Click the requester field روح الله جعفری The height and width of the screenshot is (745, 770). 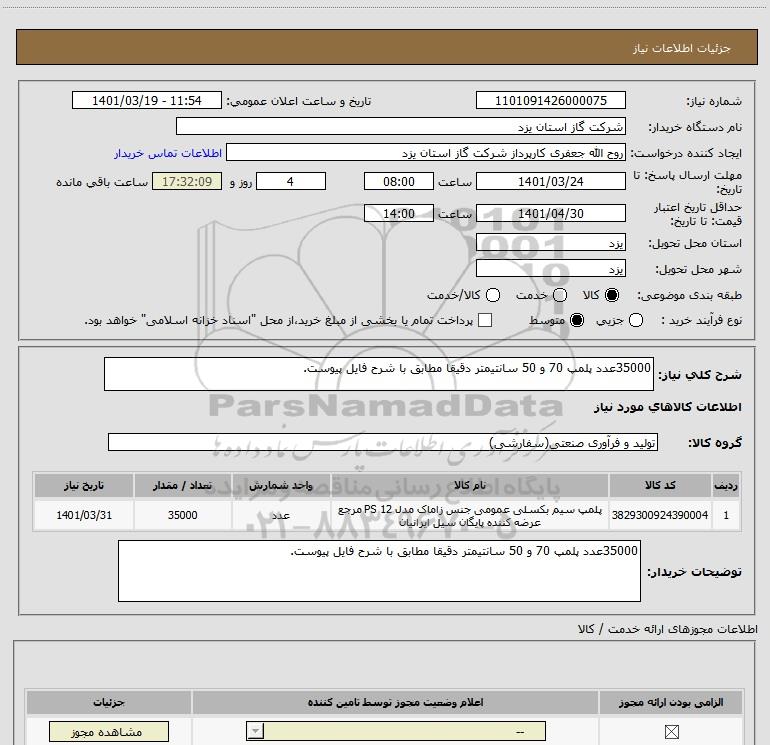click(x=426, y=153)
